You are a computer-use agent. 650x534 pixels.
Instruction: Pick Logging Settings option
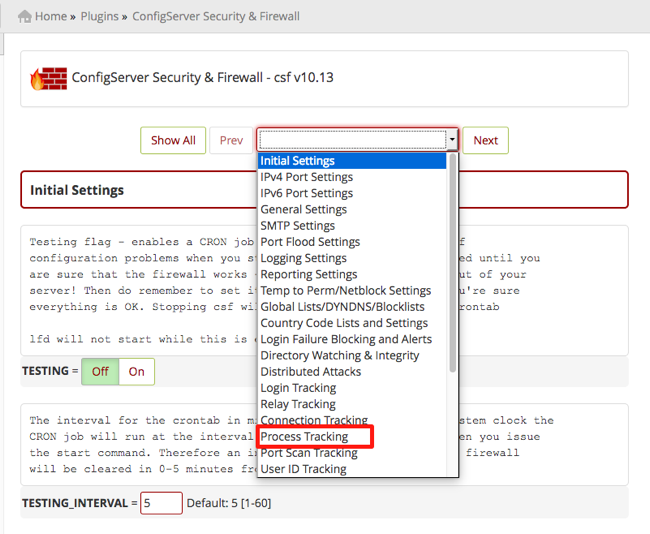pyautogui.click(x=352, y=258)
